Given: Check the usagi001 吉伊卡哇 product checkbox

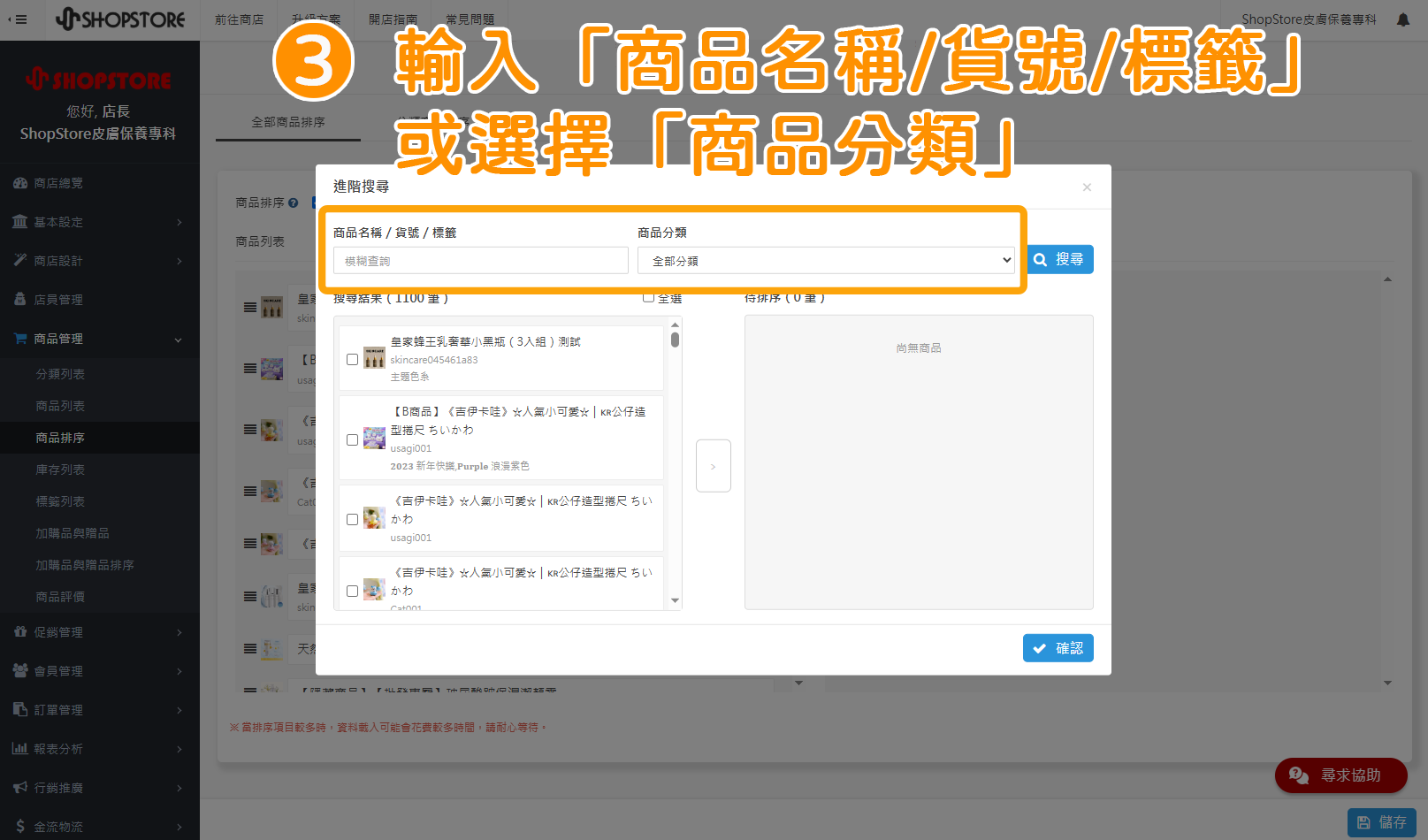Looking at the screenshot, I should (x=352, y=519).
